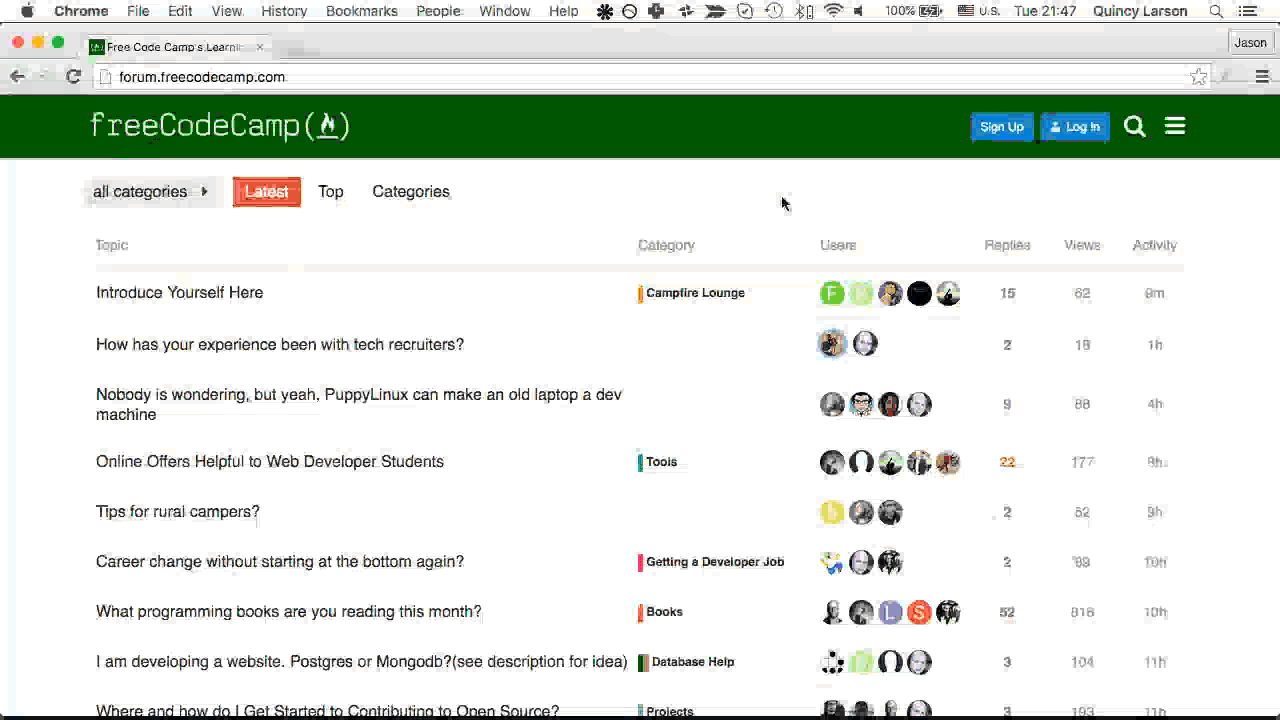Click the first avatar on tech recruiters row

pos(832,344)
